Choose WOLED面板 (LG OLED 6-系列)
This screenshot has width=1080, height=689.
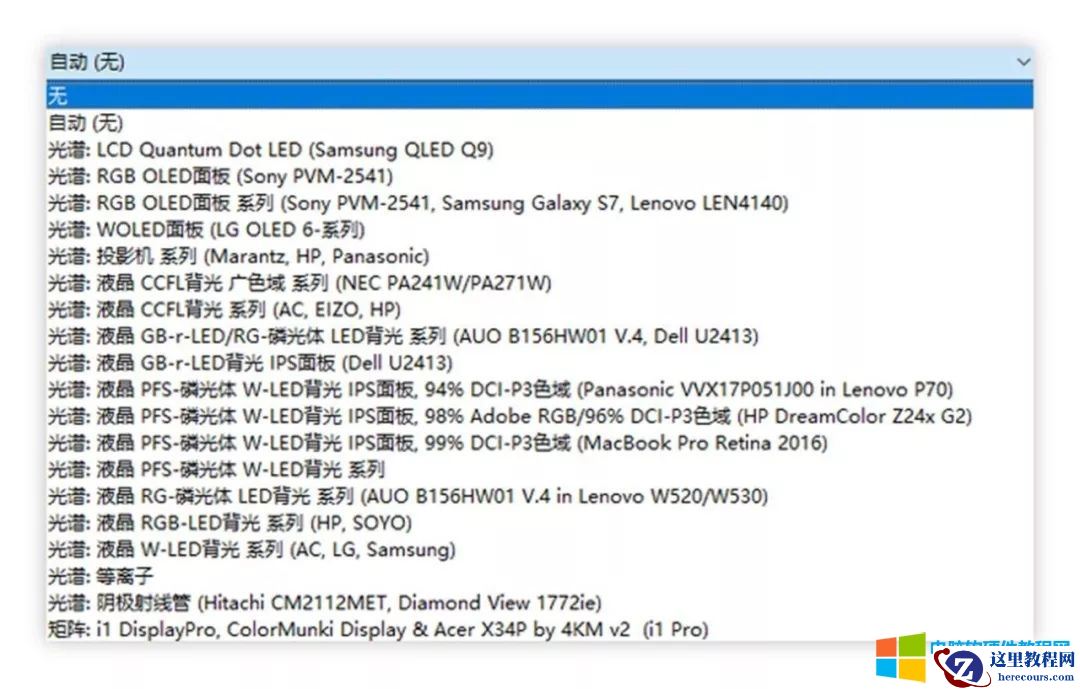[540, 229]
